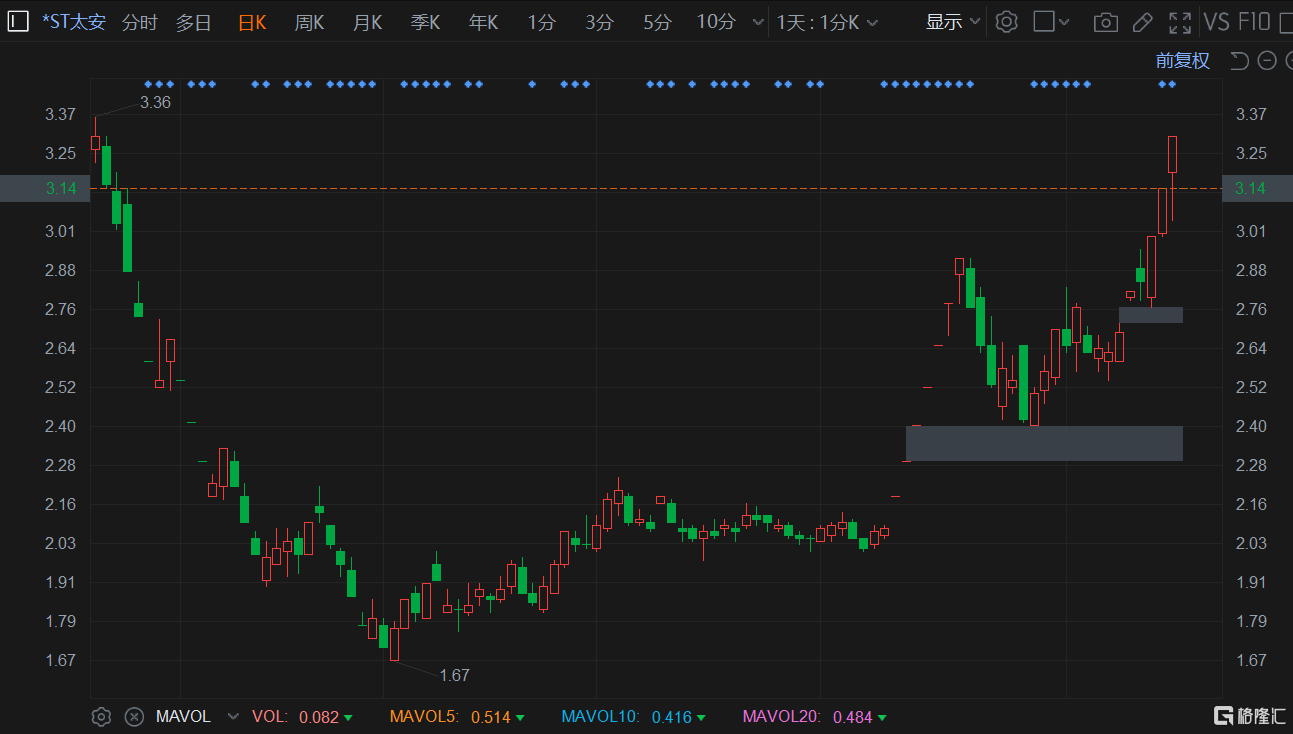Remove the MAVOL indicator panel
The height and width of the screenshot is (734, 1293).
tap(134, 716)
